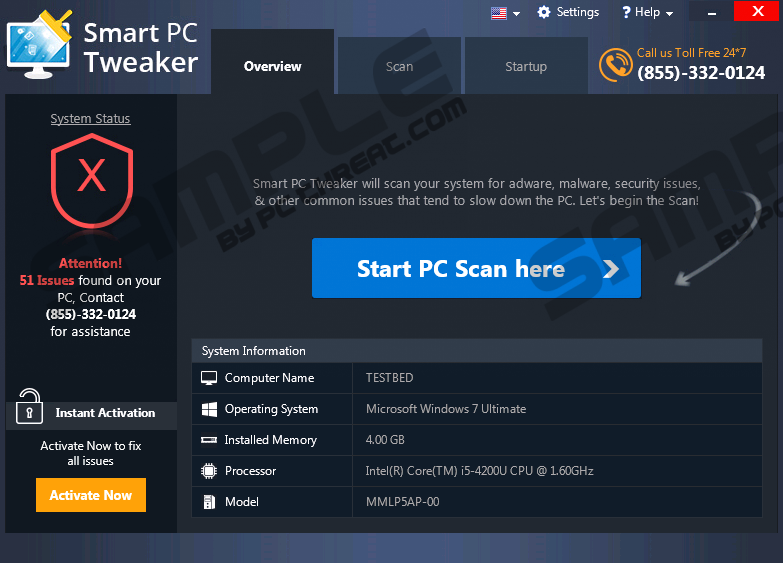This screenshot has width=783, height=563.
Task: Switch to the Scan tab
Action: [x=399, y=65]
